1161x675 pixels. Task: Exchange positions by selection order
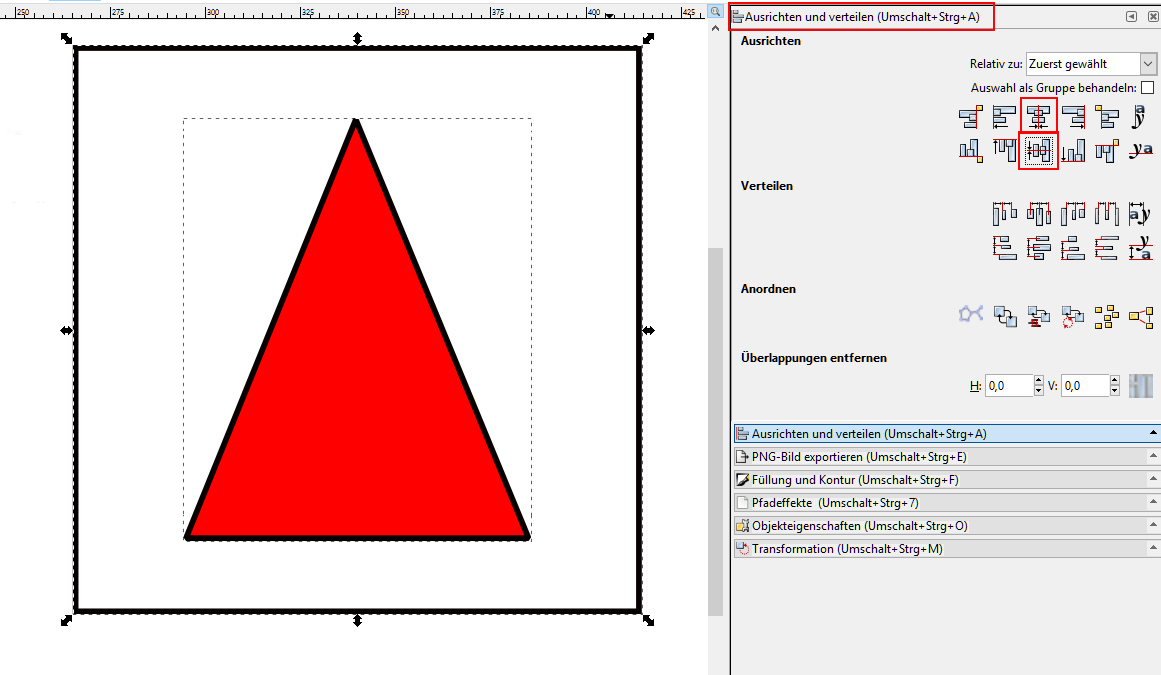[x=1004, y=317]
